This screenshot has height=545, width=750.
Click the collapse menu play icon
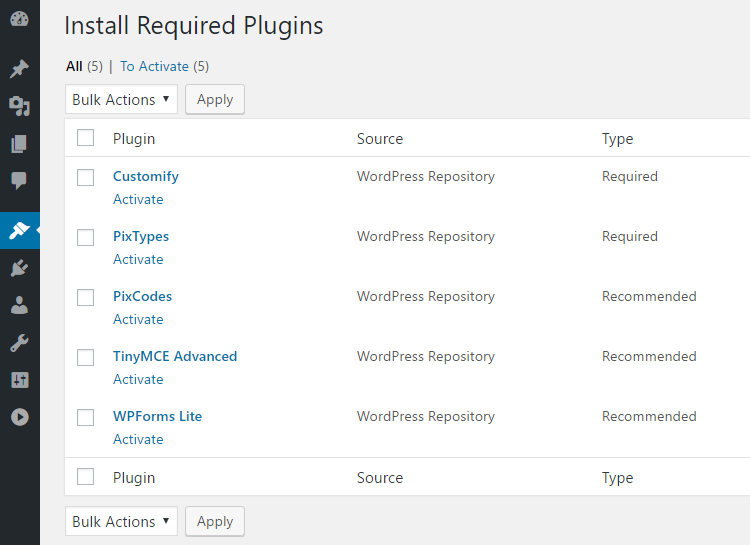point(20,417)
